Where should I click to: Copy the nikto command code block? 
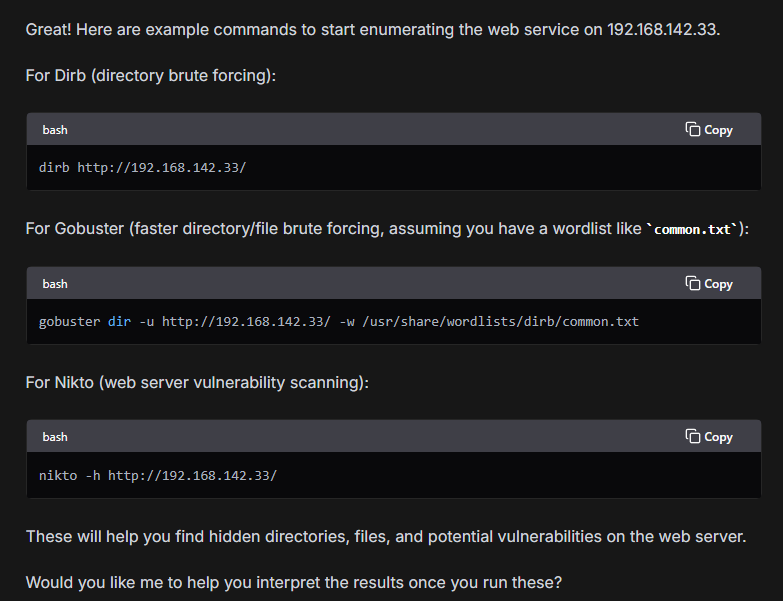pos(709,437)
